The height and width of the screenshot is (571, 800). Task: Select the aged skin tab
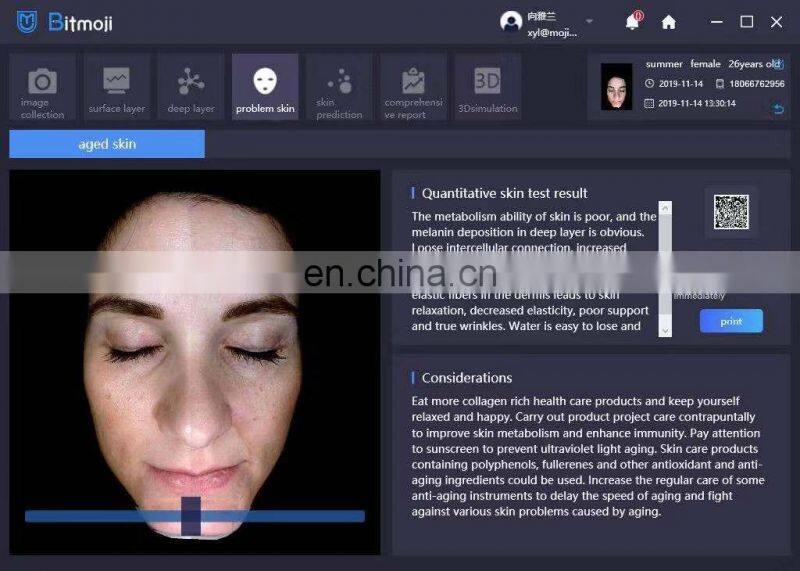tap(107, 144)
